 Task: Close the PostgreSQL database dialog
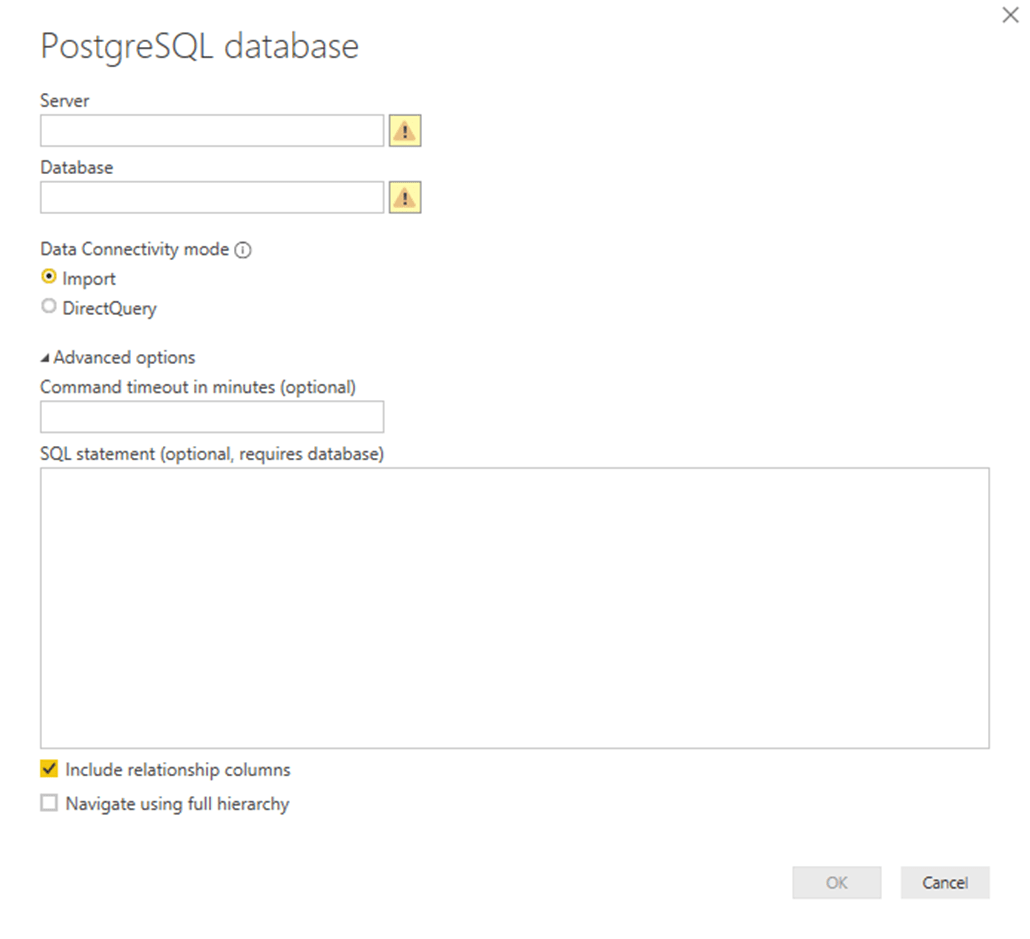(1010, 15)
